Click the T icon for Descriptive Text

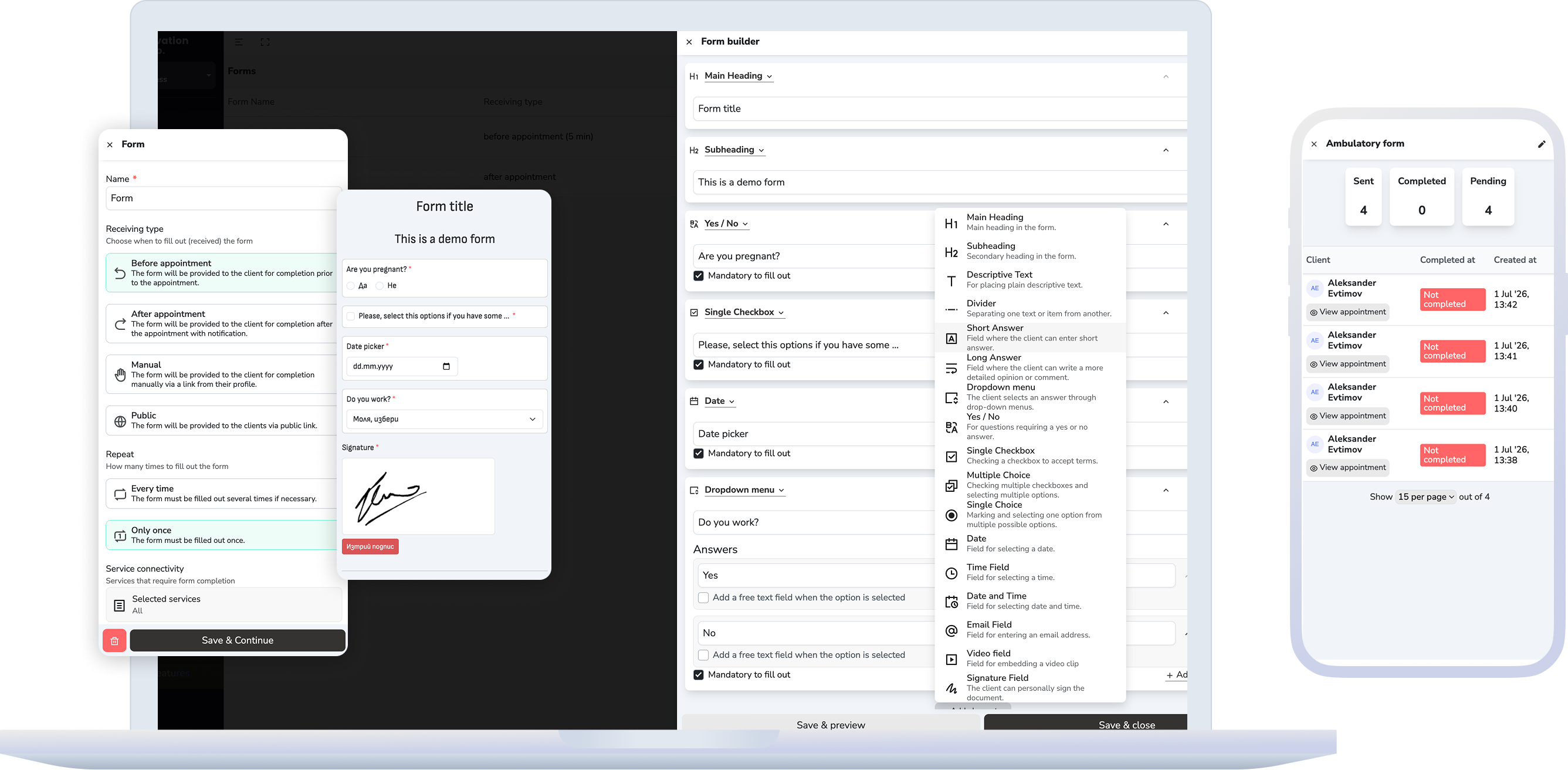coord(951,281)
